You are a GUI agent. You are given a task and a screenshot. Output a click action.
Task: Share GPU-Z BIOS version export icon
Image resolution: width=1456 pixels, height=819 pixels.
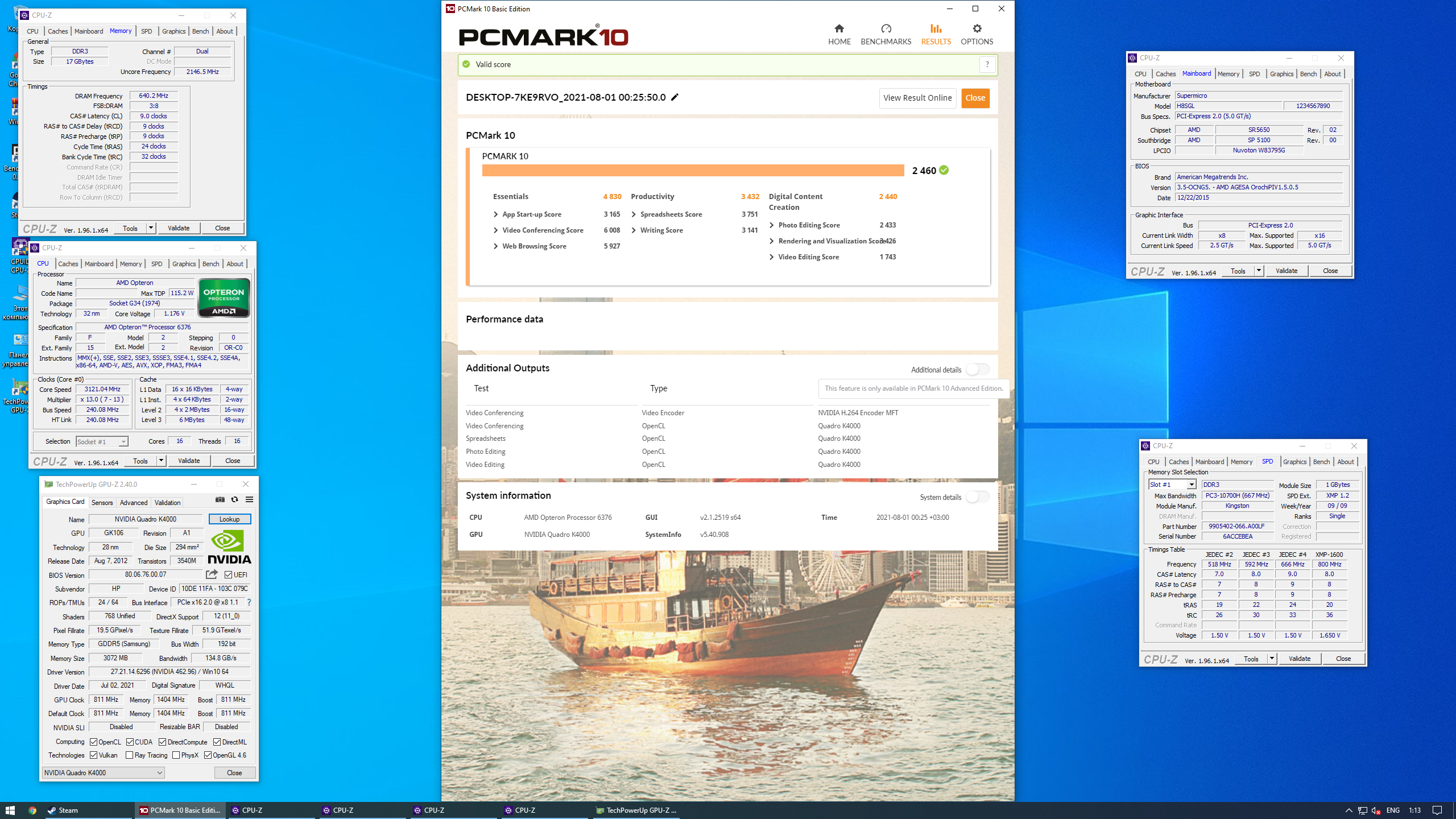pos(212,574)
